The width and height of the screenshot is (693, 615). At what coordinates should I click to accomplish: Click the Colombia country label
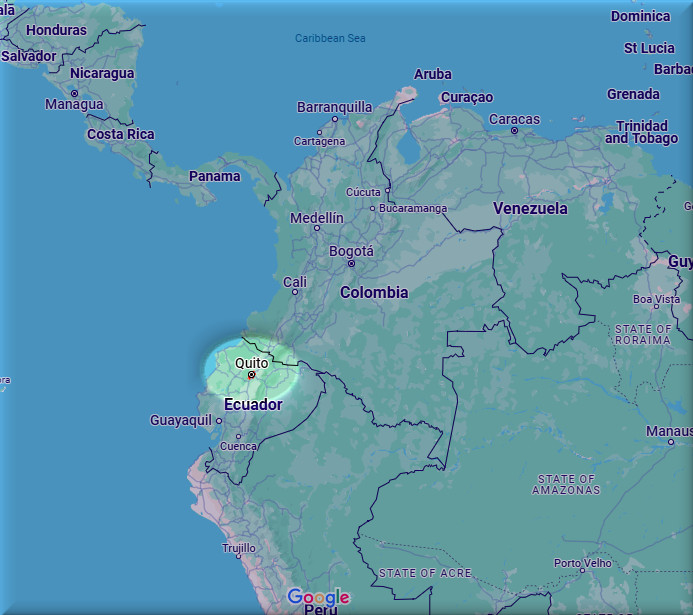[374, 293]
